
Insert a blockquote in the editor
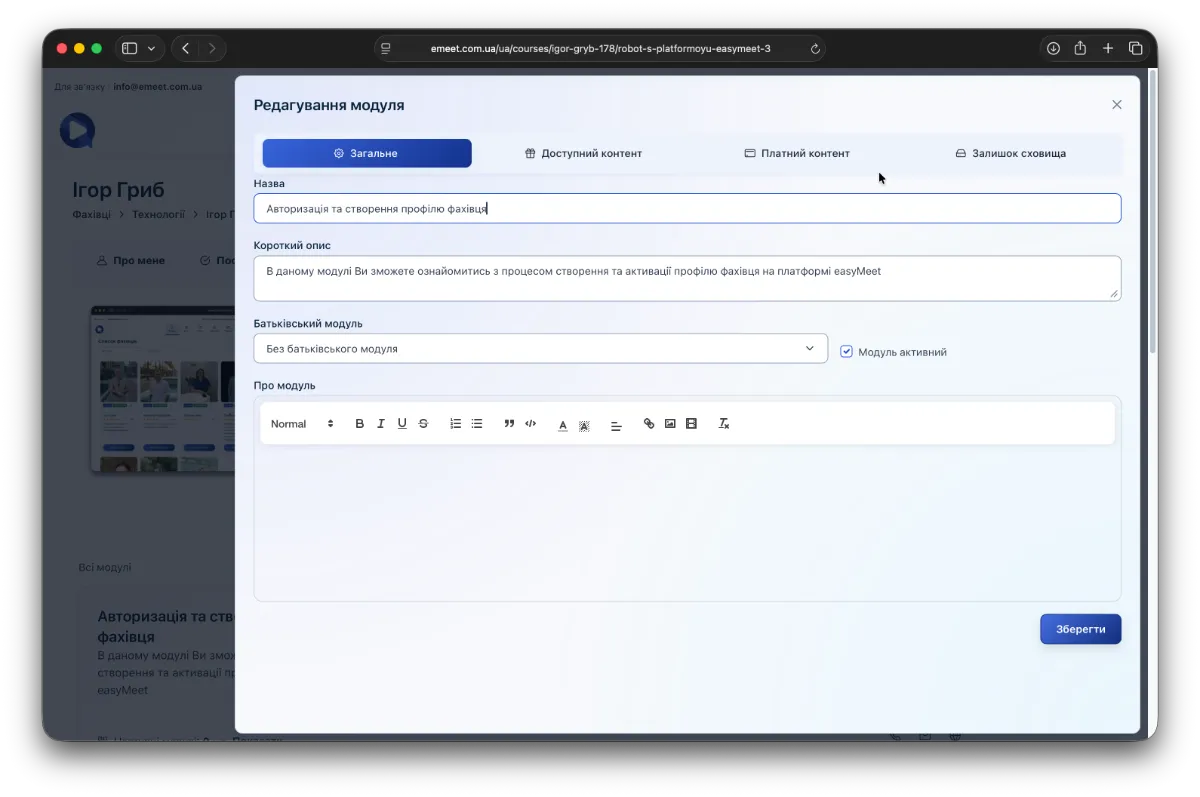click(509, 424)
